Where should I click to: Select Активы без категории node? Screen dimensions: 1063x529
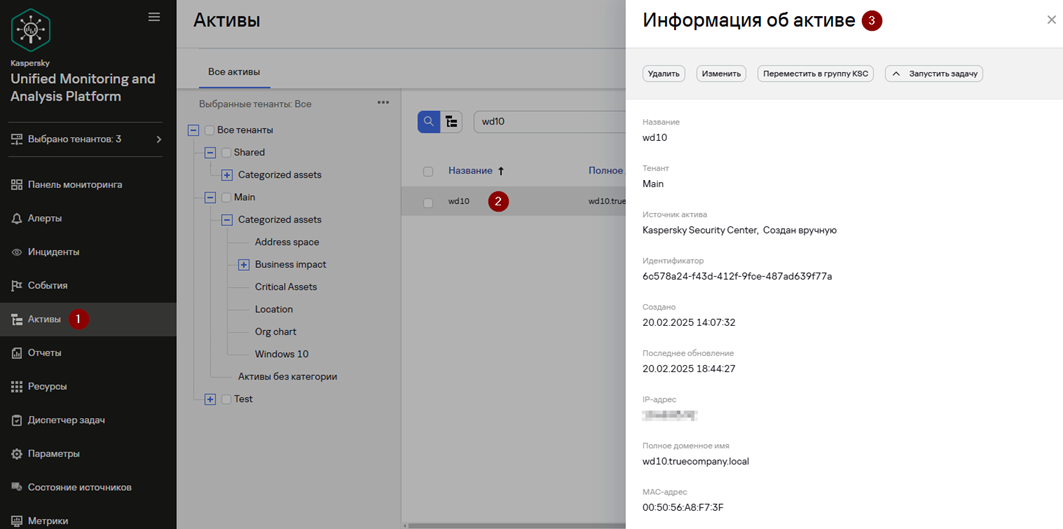click(287, 376)
